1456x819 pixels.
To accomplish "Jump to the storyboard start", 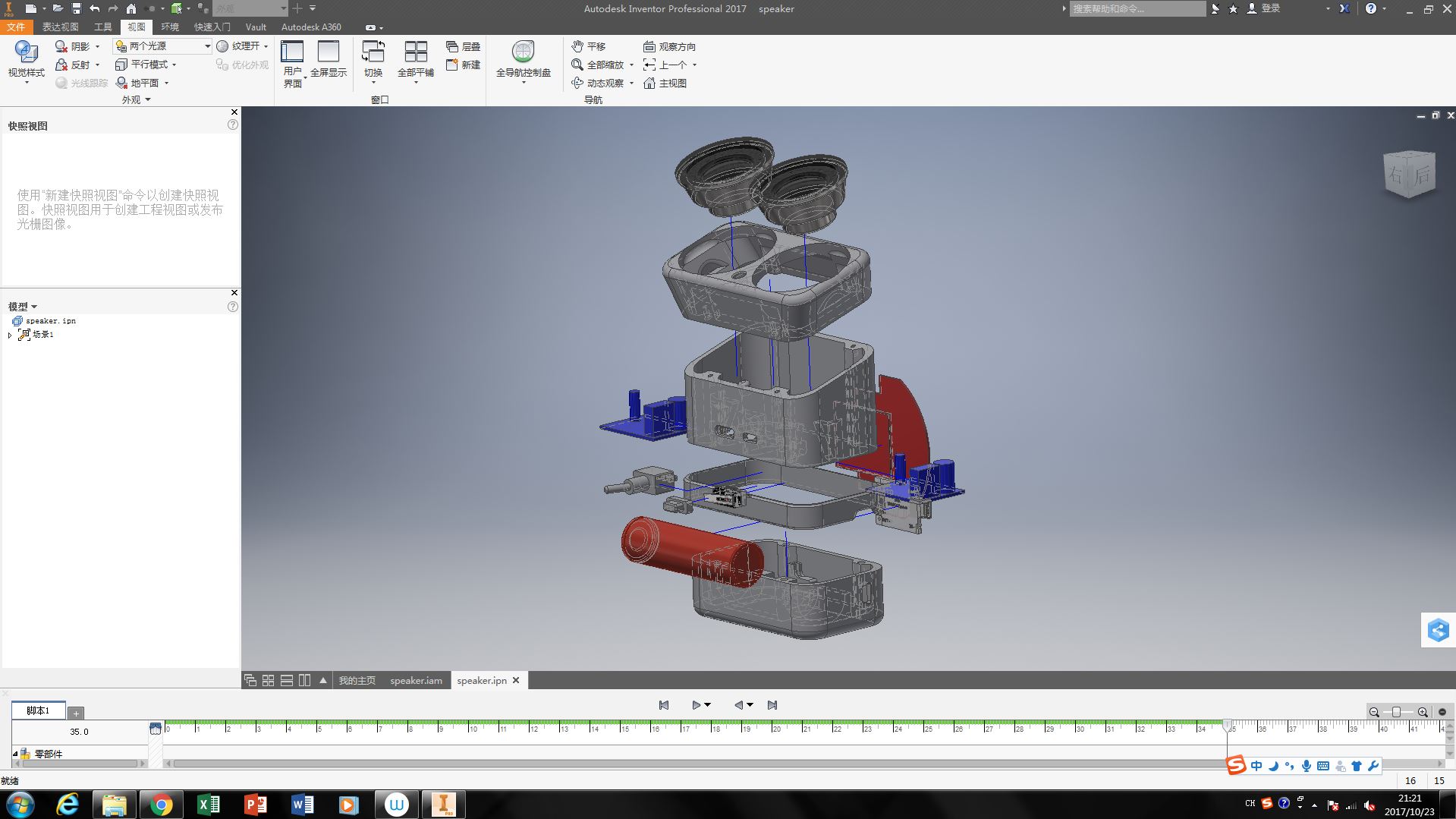I will point(664,705).
